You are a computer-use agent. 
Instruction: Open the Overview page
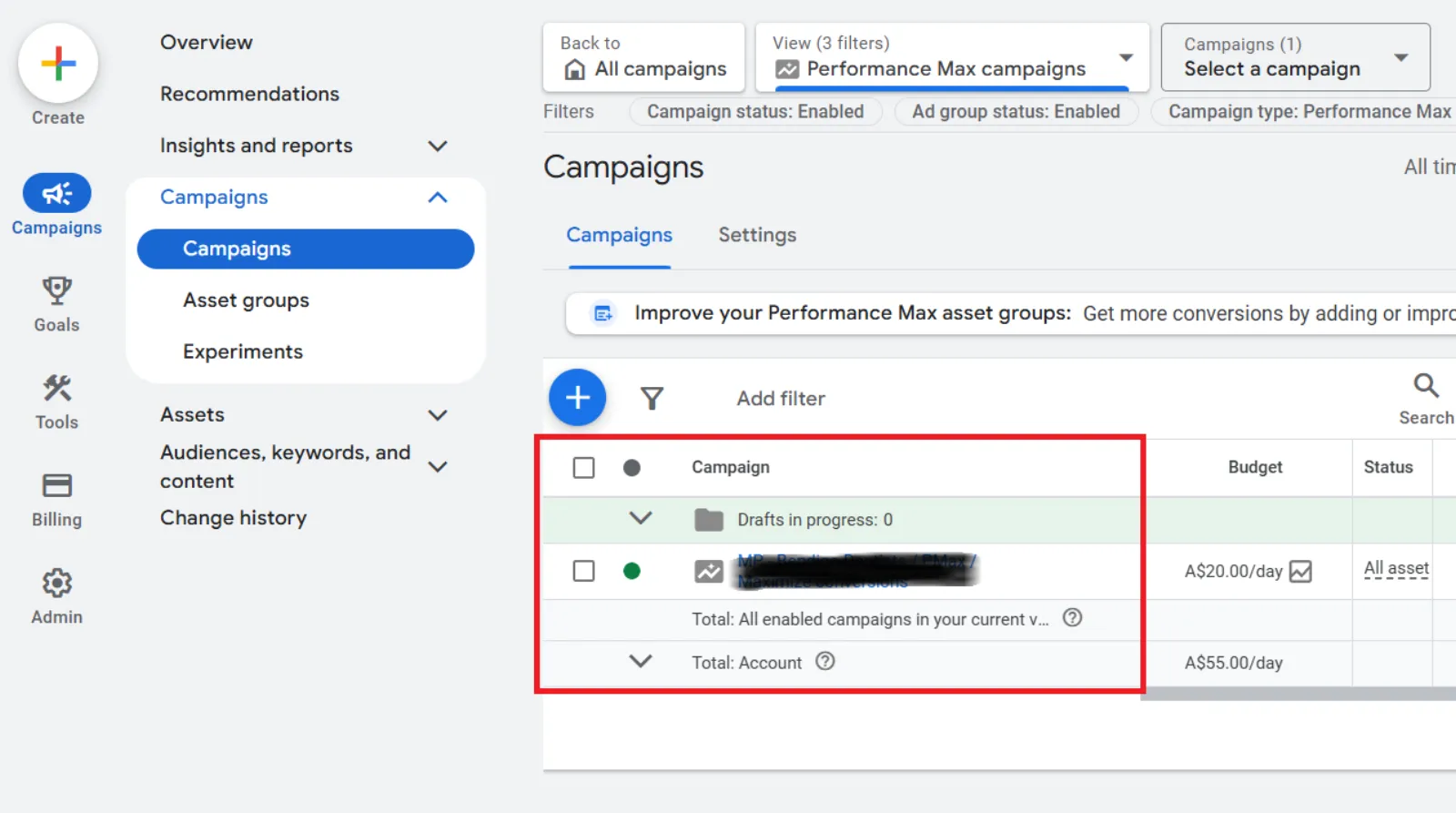(207, 42)
